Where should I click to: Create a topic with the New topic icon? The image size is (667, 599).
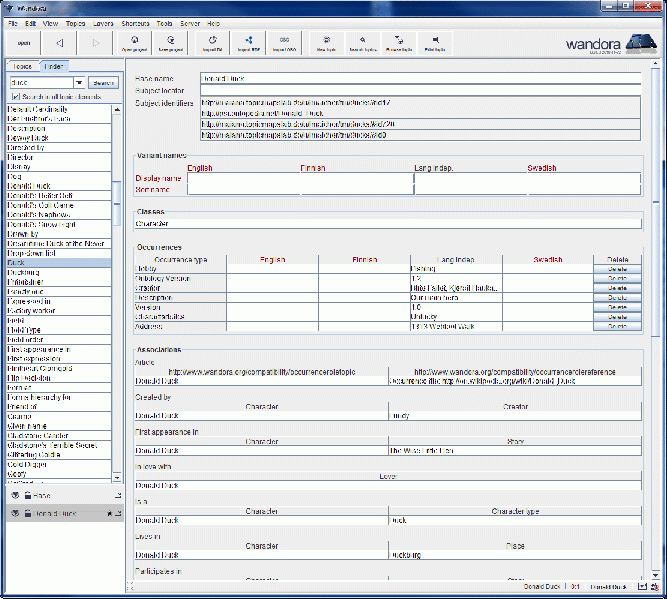[326, 42]
